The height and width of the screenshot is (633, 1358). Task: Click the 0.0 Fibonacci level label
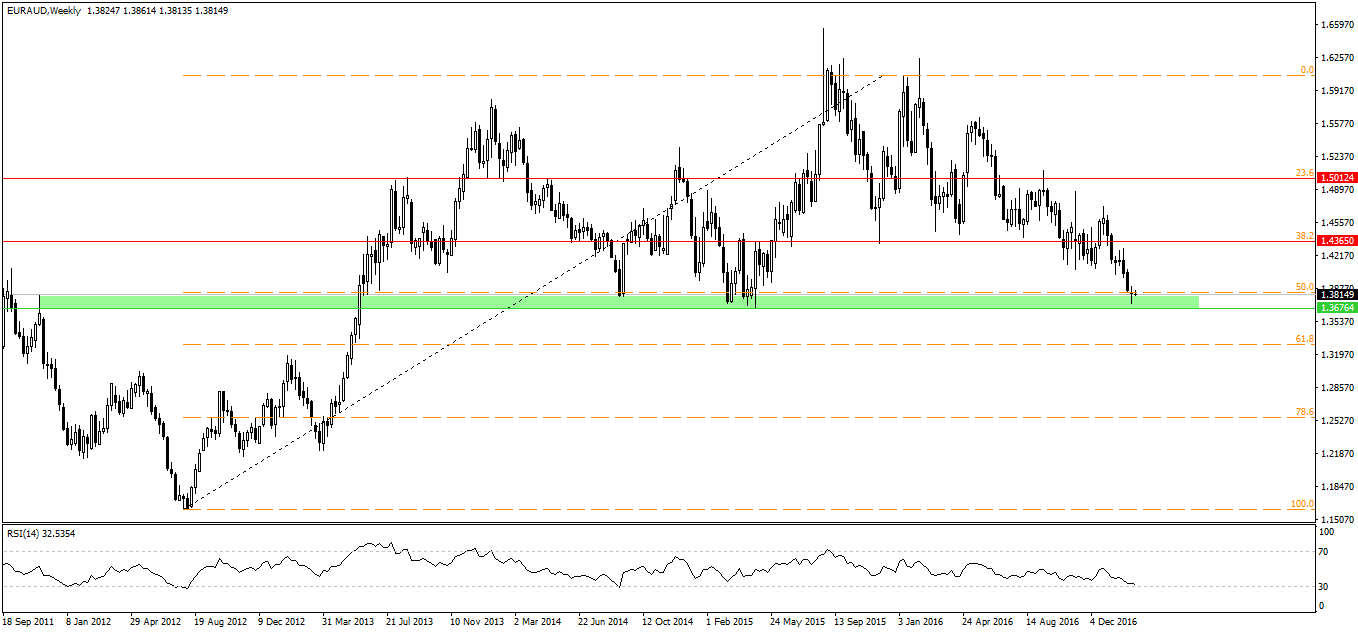tap(1306, 70)
